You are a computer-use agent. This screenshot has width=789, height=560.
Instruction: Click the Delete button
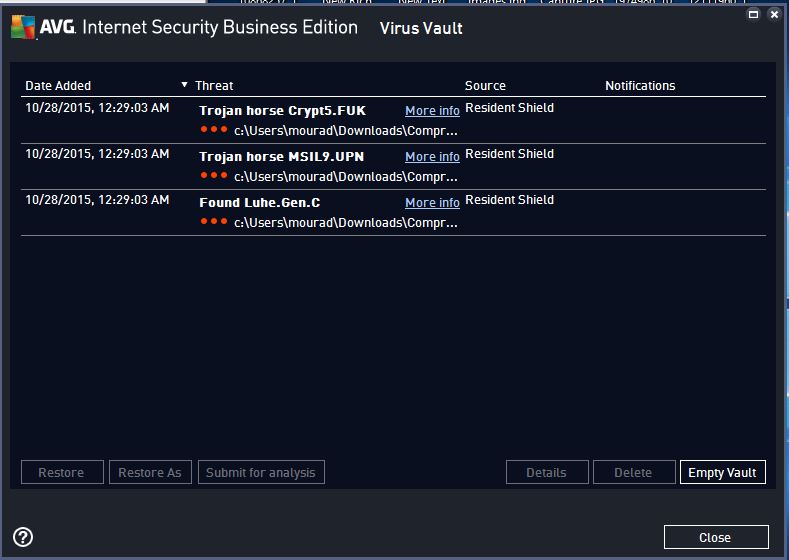634,472
